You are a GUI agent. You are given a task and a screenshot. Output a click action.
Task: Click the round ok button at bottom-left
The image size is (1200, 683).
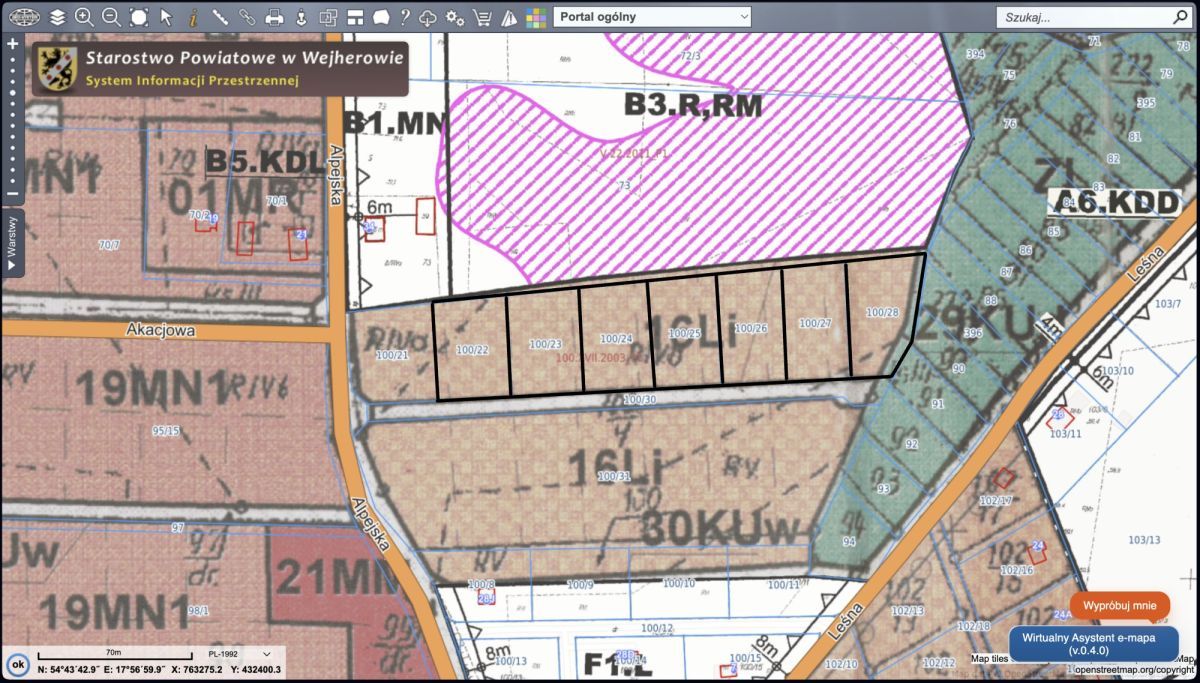(x=17, y=664)
